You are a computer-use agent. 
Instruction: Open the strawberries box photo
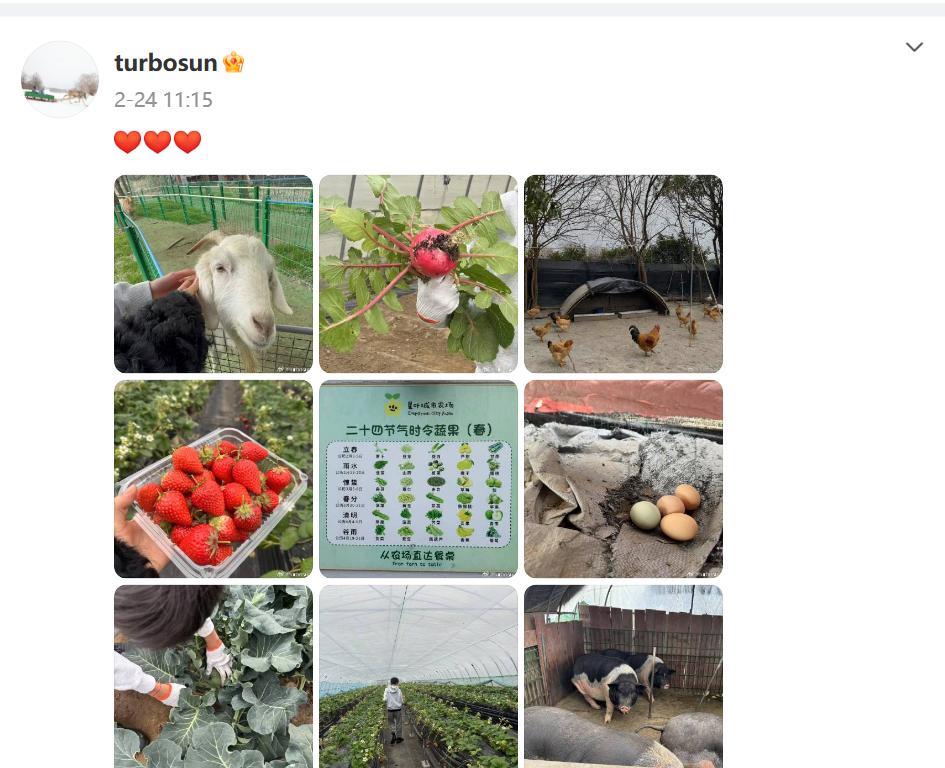[x=213, y=479]
